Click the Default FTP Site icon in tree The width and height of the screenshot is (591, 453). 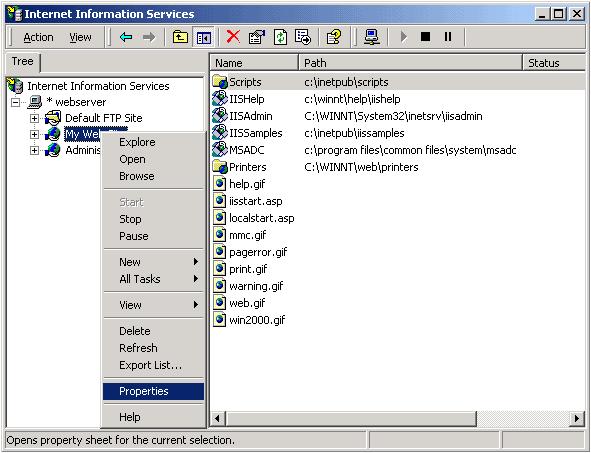click(x=53, y=118)
